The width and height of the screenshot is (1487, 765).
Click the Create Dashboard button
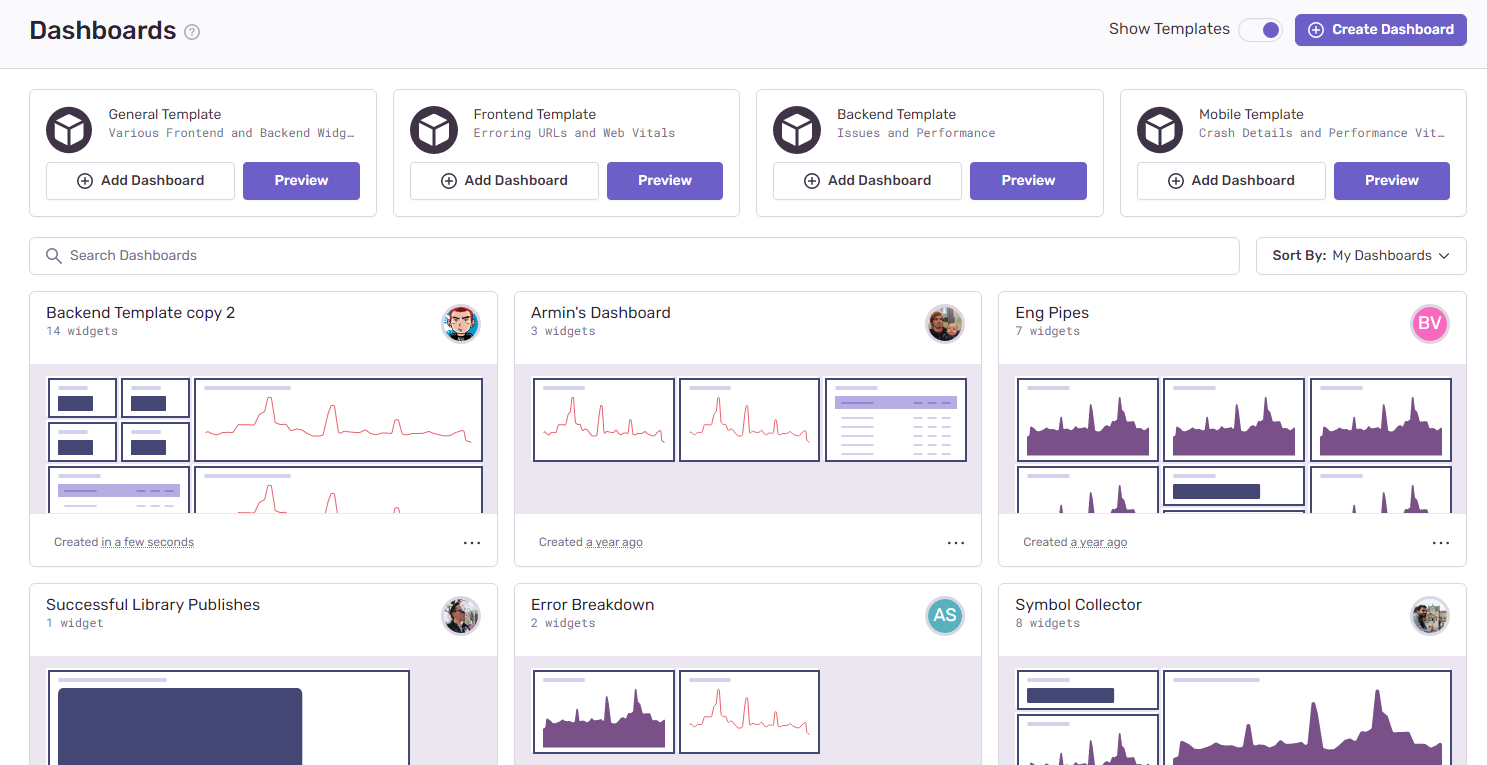tap(1380, 30)
